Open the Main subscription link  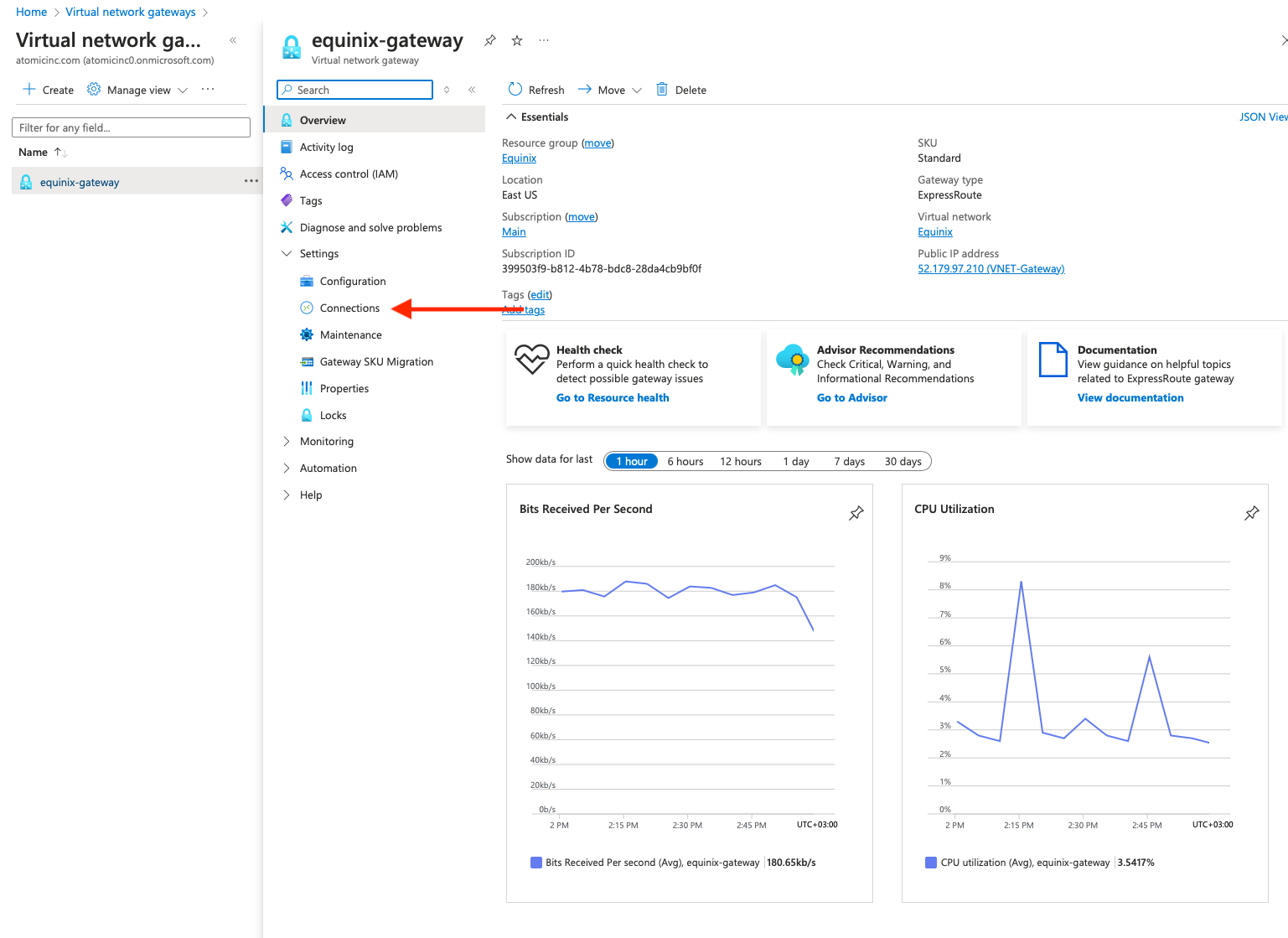[514, 231]
